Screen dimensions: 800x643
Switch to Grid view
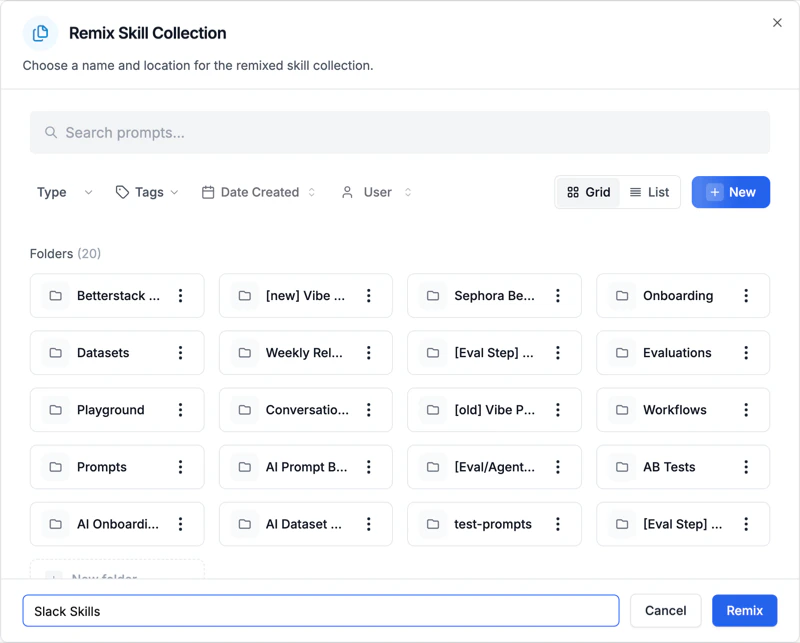pyautogui.click(x=588, y=192)
